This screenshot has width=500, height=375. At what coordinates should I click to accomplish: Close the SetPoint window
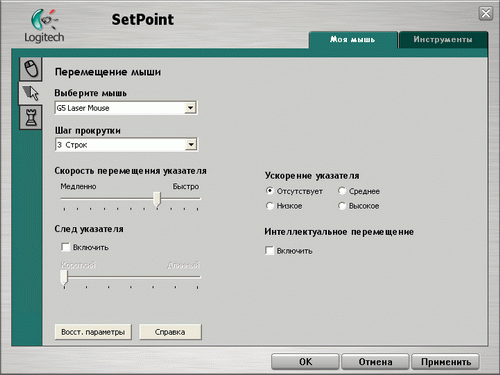[x=486, y=14]
